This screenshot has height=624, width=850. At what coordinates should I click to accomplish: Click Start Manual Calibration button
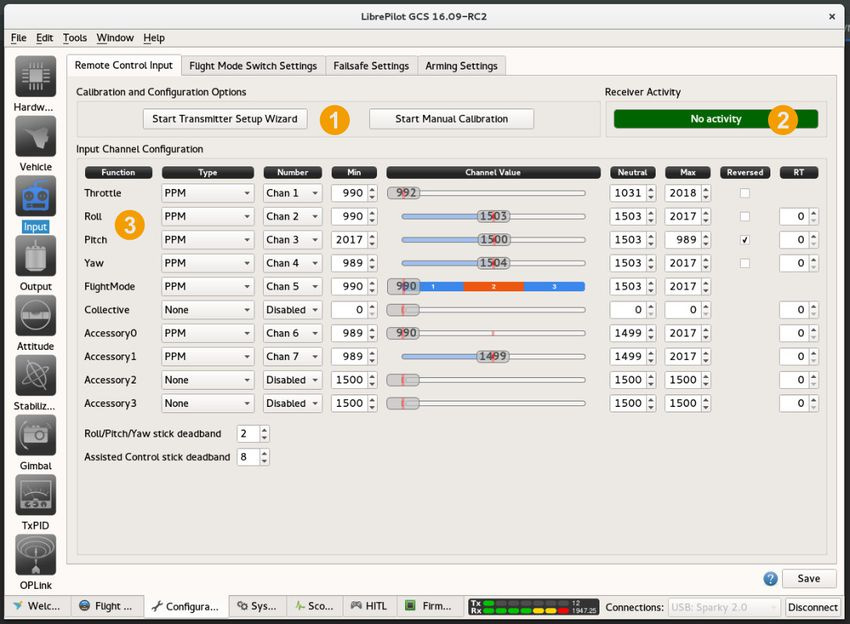(x=452, y=119)
